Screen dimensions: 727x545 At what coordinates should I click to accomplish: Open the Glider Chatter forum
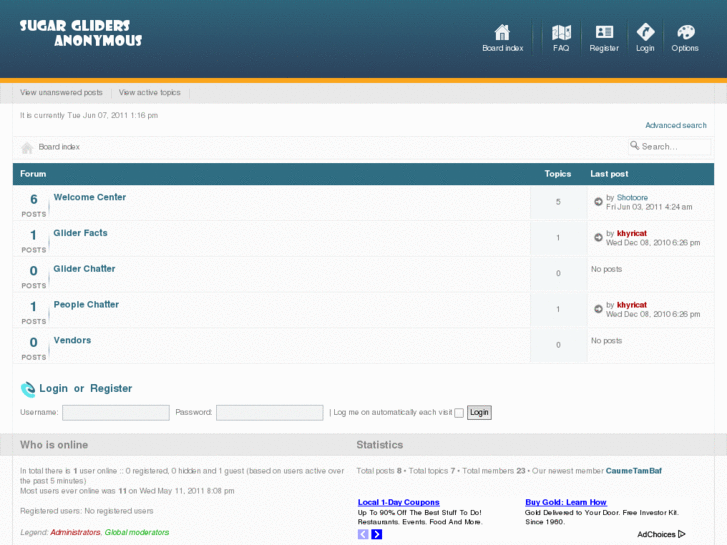pos(84,269)
